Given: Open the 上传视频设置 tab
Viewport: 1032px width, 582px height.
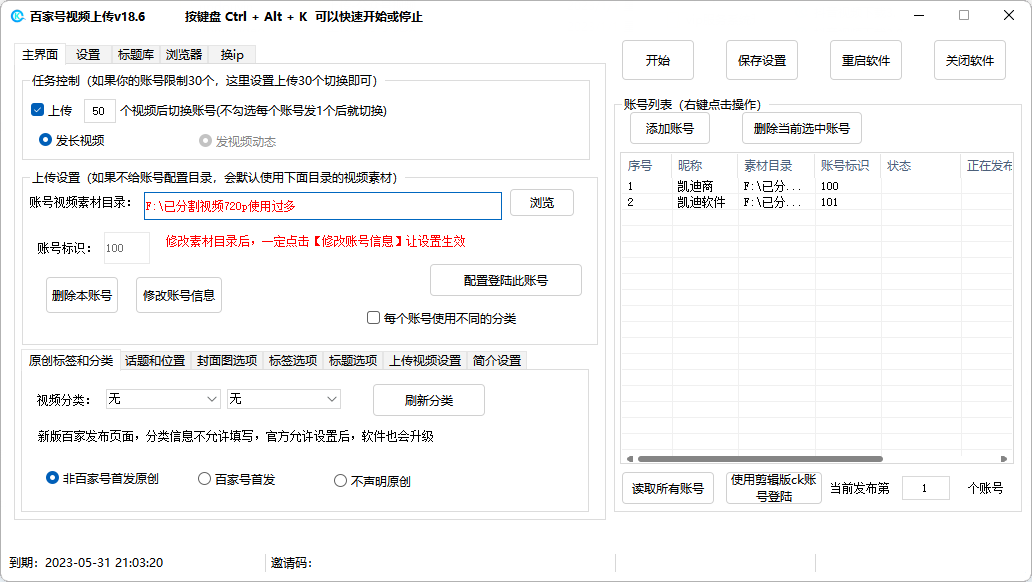Looking at the screenshot, I should coord(425,361).
